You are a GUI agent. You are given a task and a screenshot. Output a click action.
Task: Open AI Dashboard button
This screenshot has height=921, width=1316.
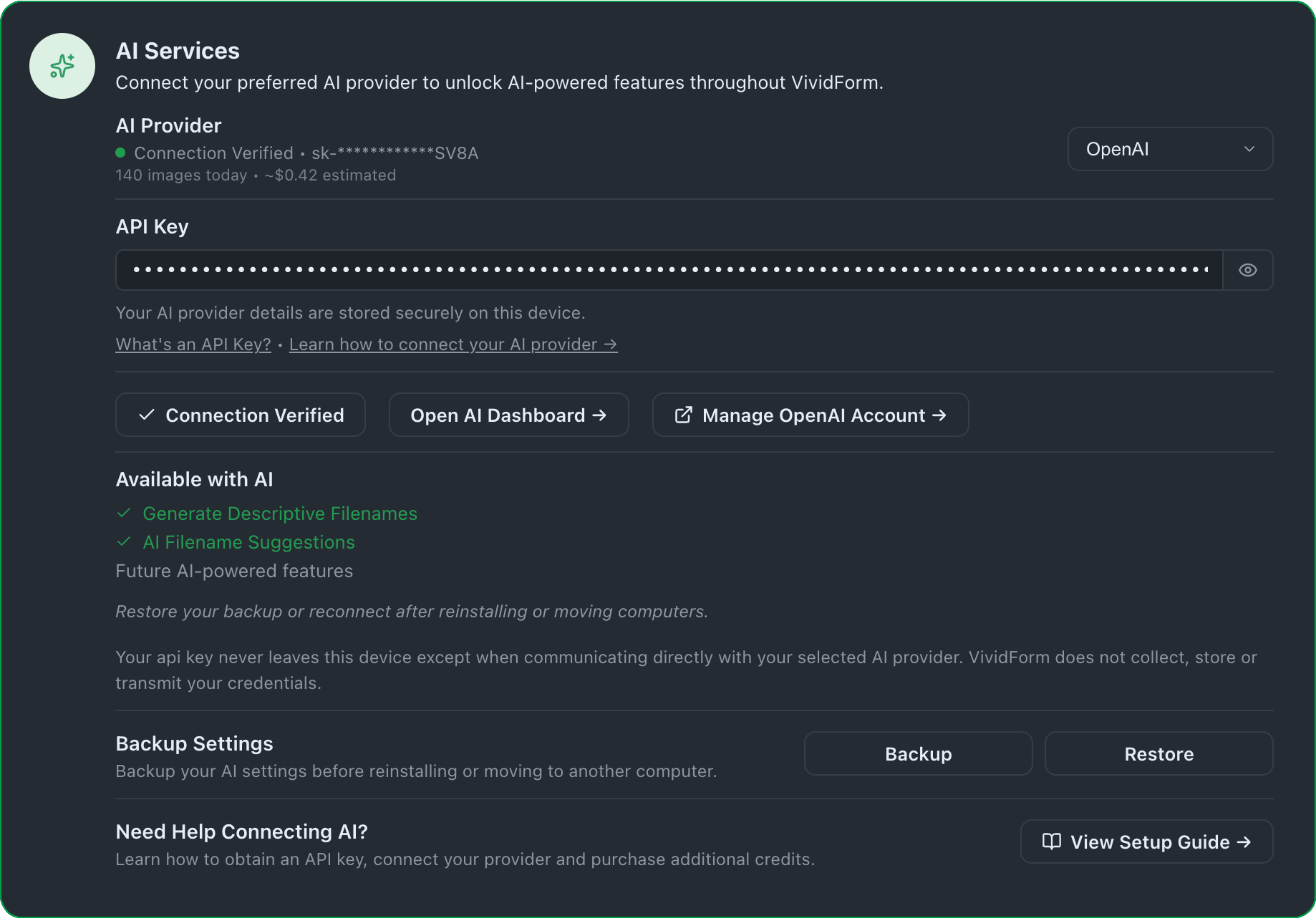click(x=508, y=415)
